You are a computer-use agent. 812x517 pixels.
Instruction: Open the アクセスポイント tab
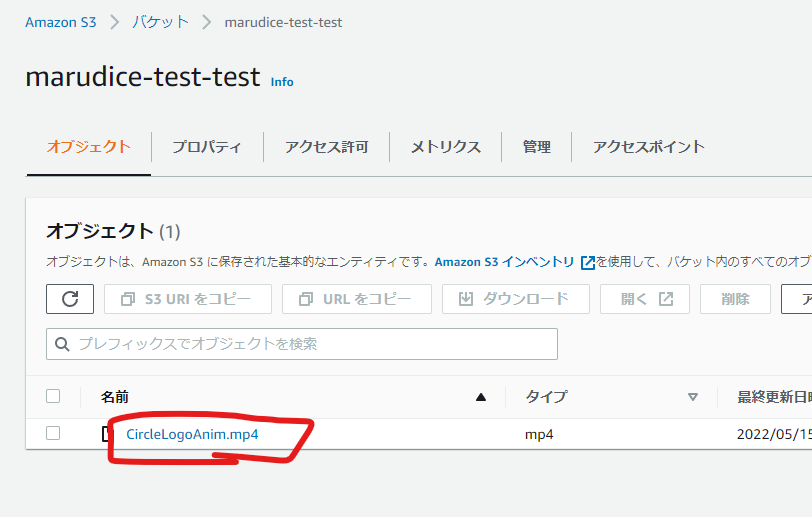coord(649,147)
